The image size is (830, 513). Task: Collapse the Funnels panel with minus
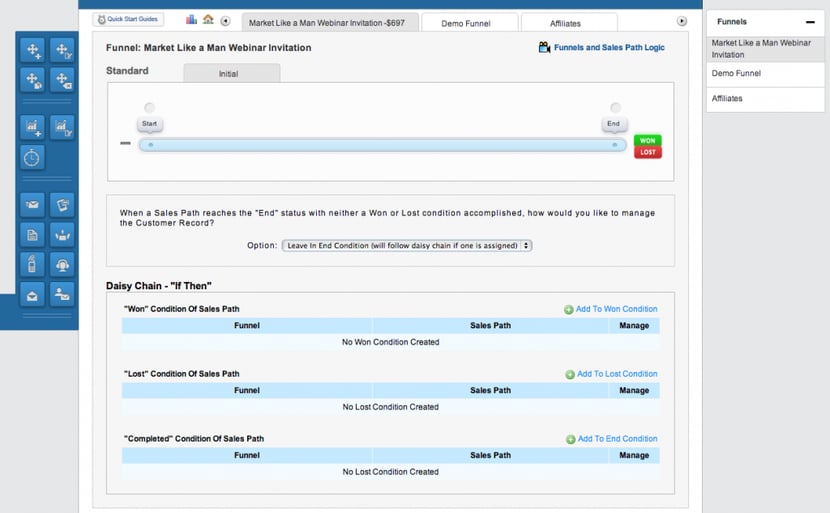(810, 22)
